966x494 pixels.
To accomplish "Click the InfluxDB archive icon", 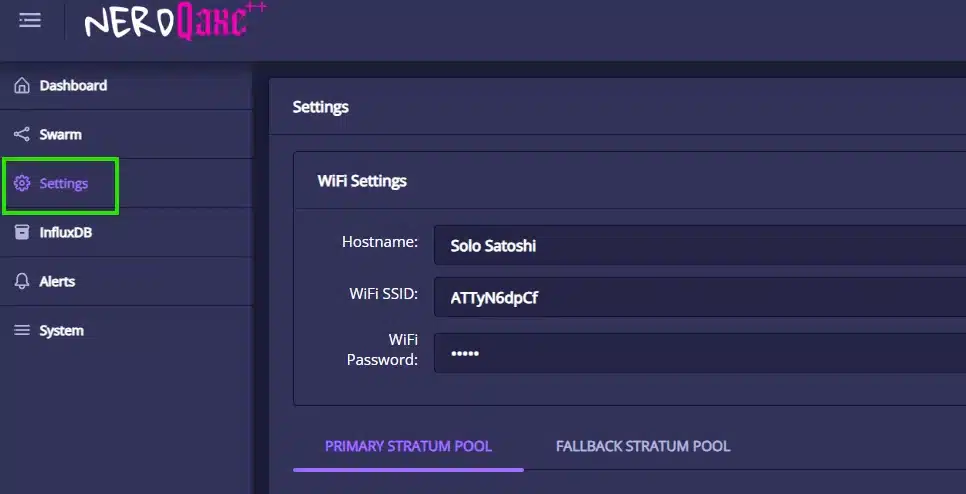I will click(22, 232).
